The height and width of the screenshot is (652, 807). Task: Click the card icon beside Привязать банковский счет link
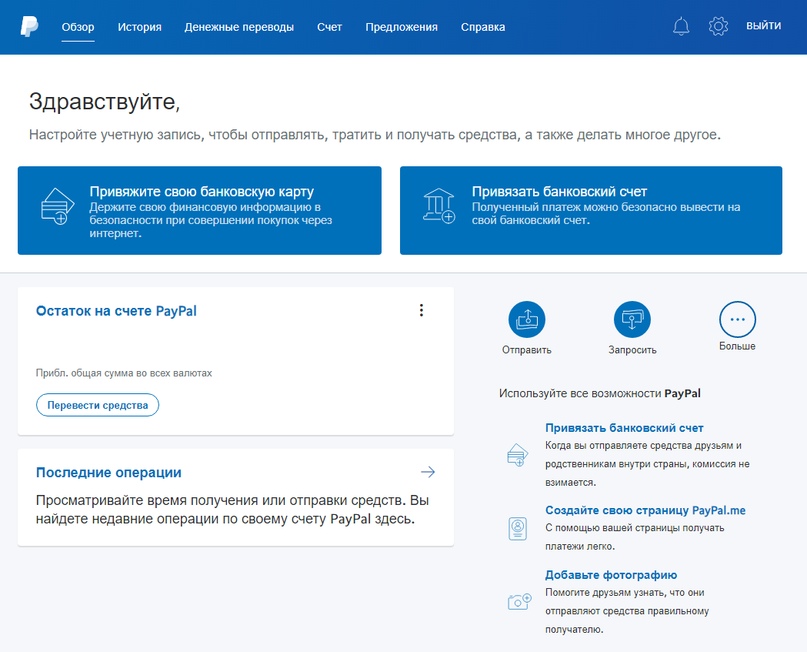(x=518, y=455)
